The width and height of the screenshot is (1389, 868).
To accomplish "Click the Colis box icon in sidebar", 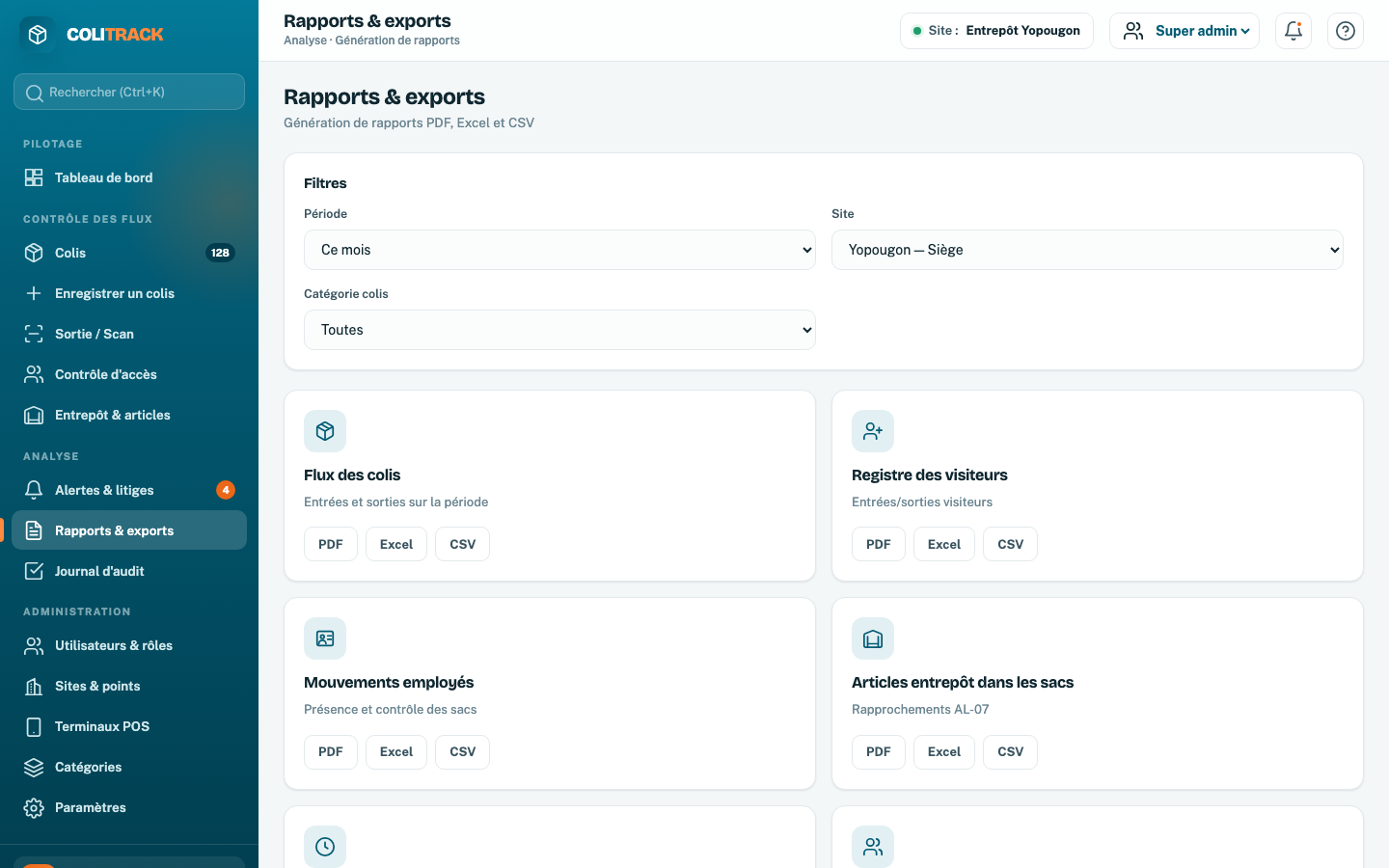I will [x=34, y=253].
